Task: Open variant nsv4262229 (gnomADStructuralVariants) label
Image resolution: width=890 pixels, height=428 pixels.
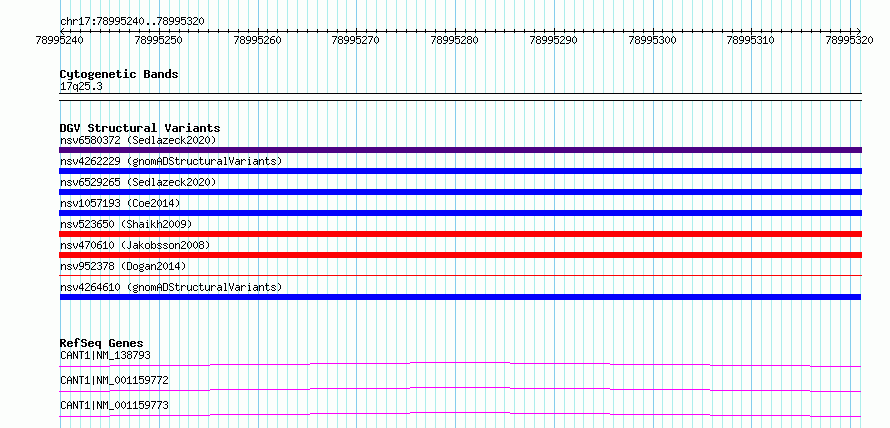Action: [171, 161]
